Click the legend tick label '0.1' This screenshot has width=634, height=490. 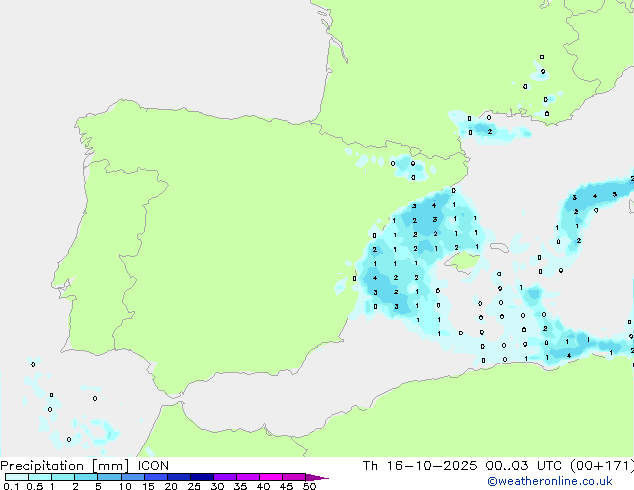coord(11,486)
